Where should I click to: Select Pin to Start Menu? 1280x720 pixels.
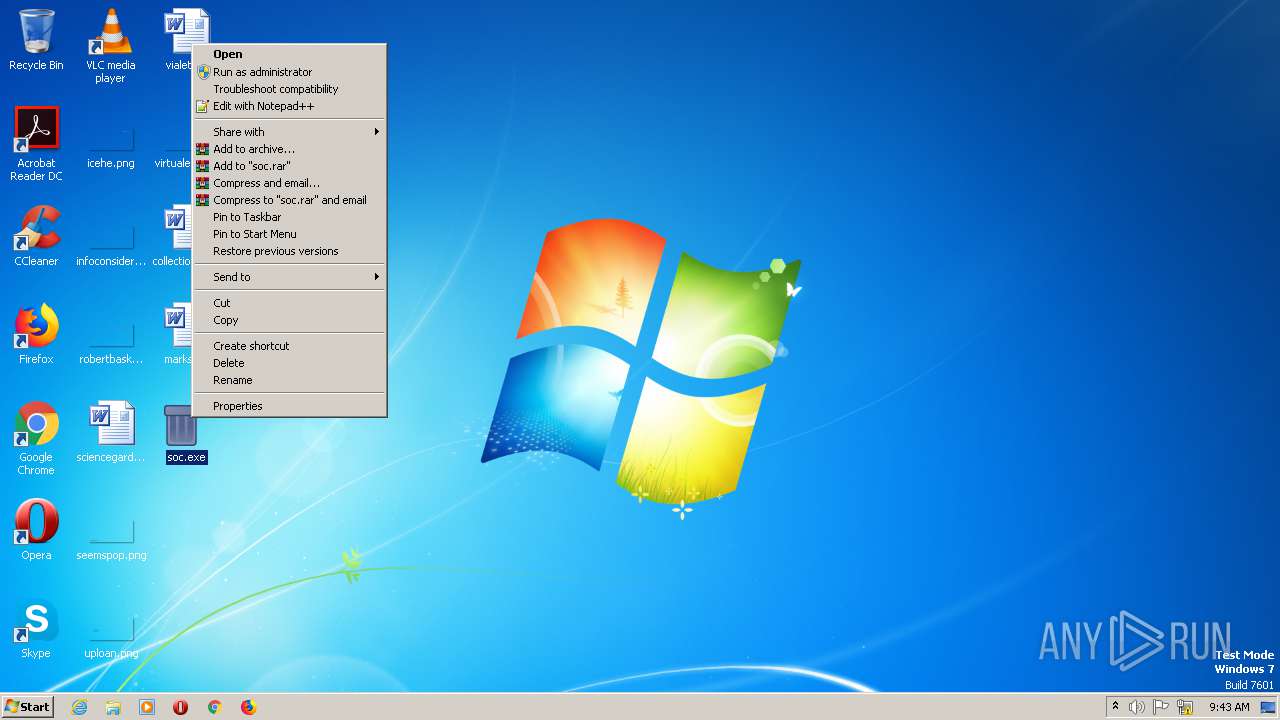[289, 234]
